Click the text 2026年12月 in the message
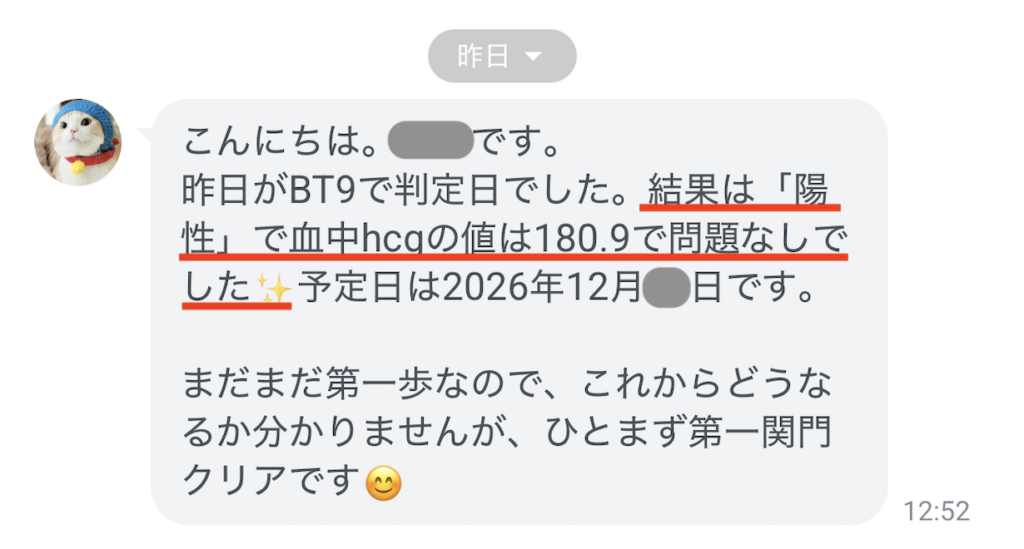Screen dimensions: 1024x549 (541, 287)
